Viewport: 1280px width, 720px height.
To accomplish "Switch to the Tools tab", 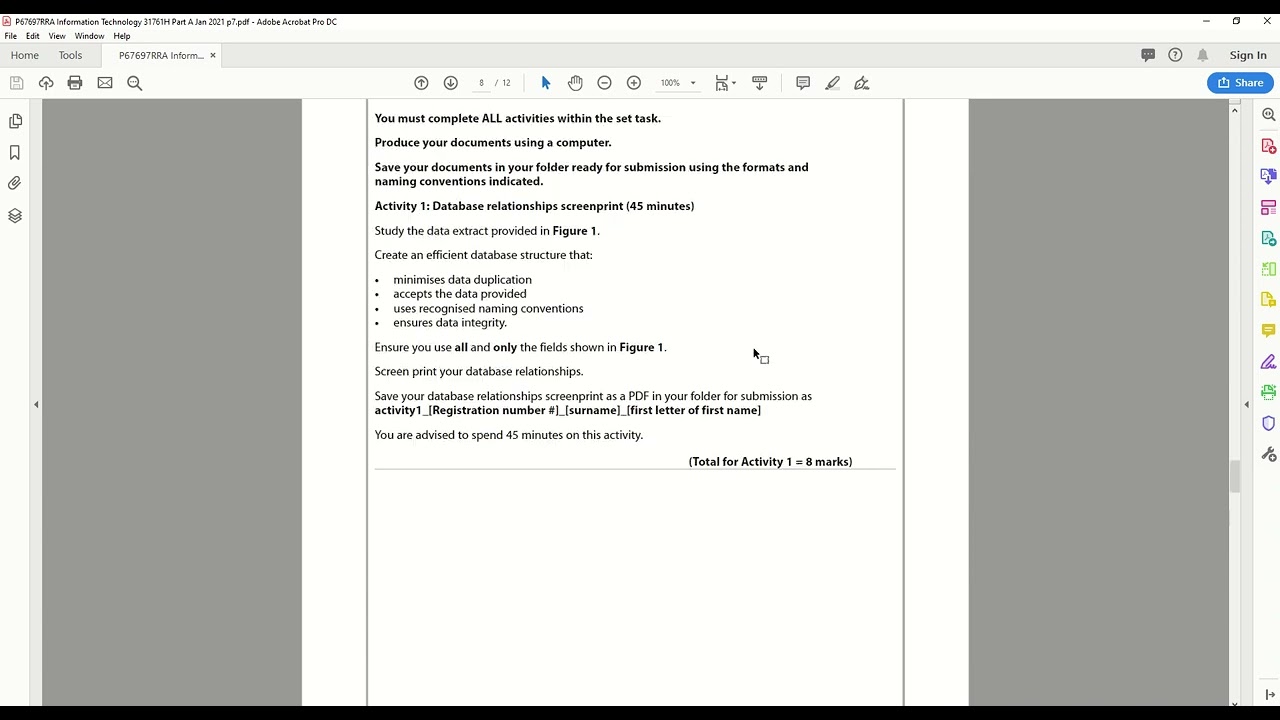I will pos(70,55).
